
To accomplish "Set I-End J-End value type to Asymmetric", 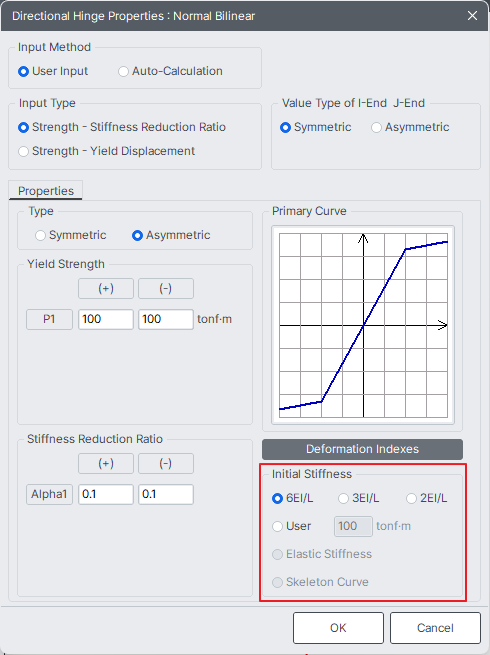I will pos(410,127).
